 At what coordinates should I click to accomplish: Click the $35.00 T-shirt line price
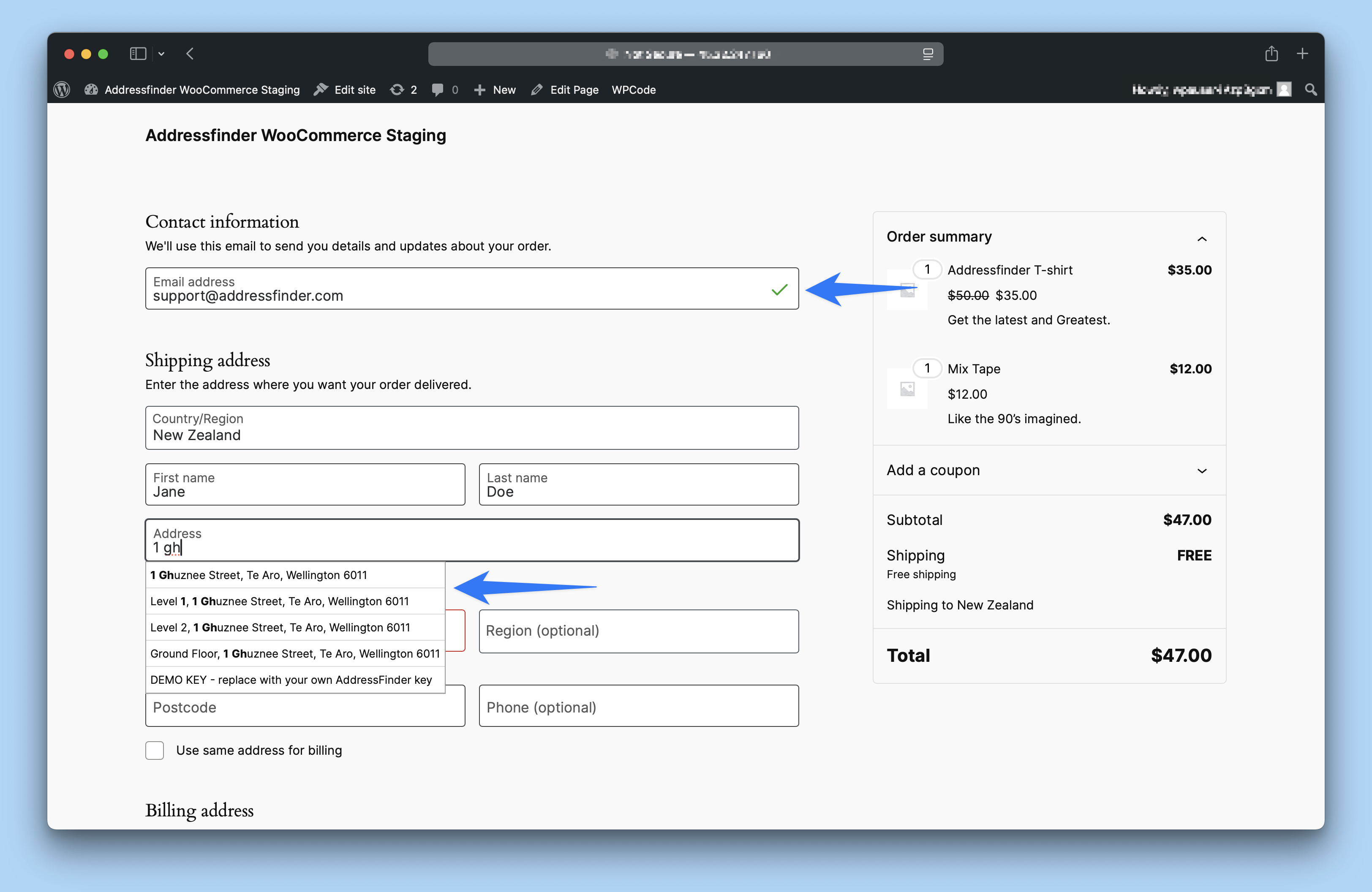click(1189, 270)
